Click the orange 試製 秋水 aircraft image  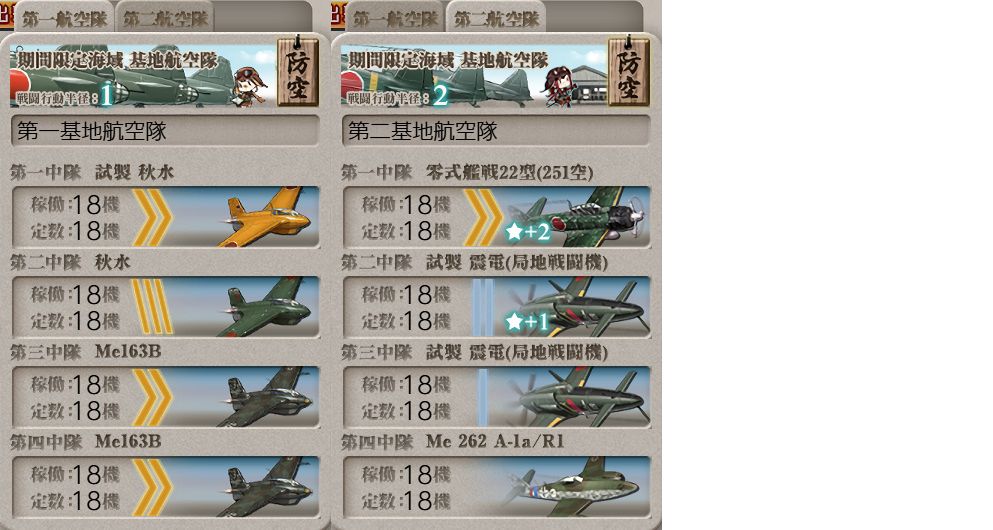point(266,217)
